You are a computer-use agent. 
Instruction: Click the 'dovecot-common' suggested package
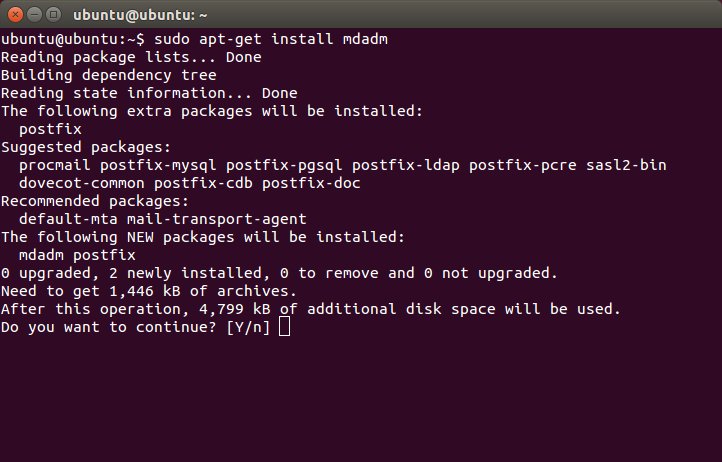tap(82, 183)
